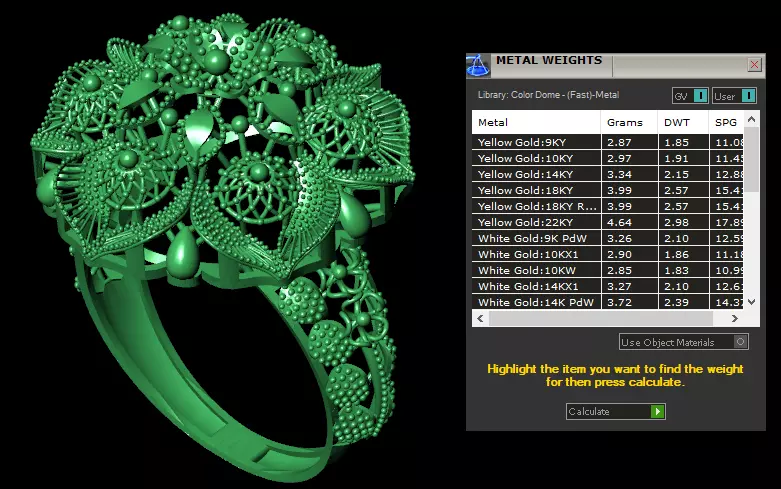This screenshot has width=781, height=489.
Task: Select the Yellow Gold:9KY row
Action: pos(608,142)
